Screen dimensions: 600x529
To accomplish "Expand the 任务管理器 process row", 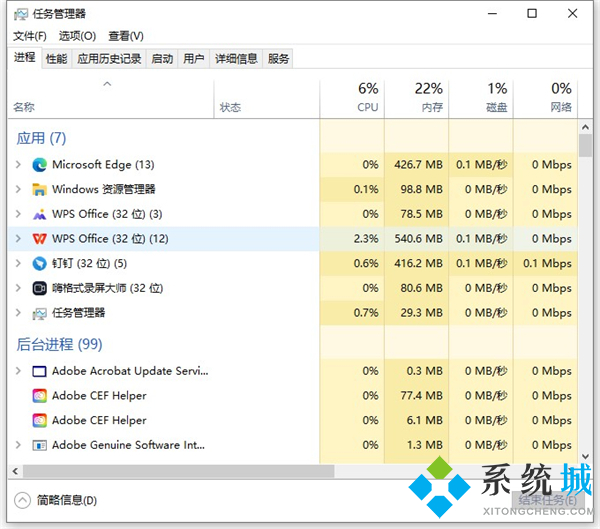I will coord(18,313).
